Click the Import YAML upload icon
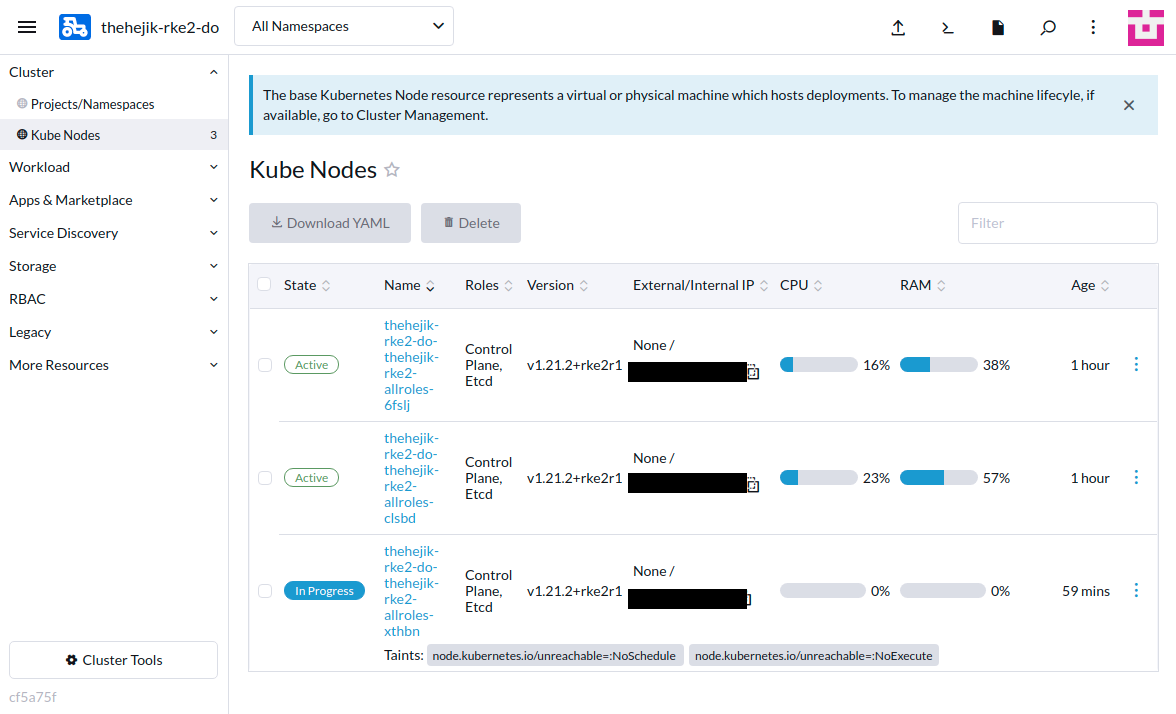The width and height of the screenshot is (1176, 714). tap(898, 27)
